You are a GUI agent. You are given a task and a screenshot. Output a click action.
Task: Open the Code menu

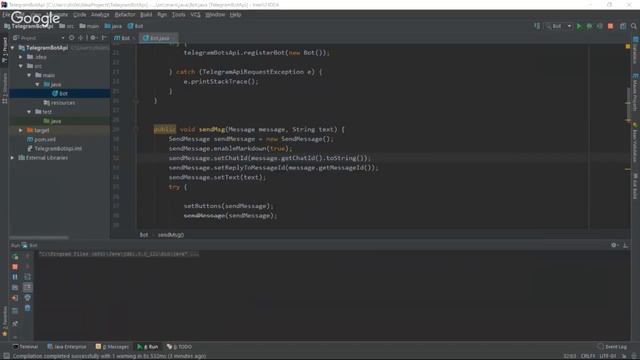click(80, 15)
